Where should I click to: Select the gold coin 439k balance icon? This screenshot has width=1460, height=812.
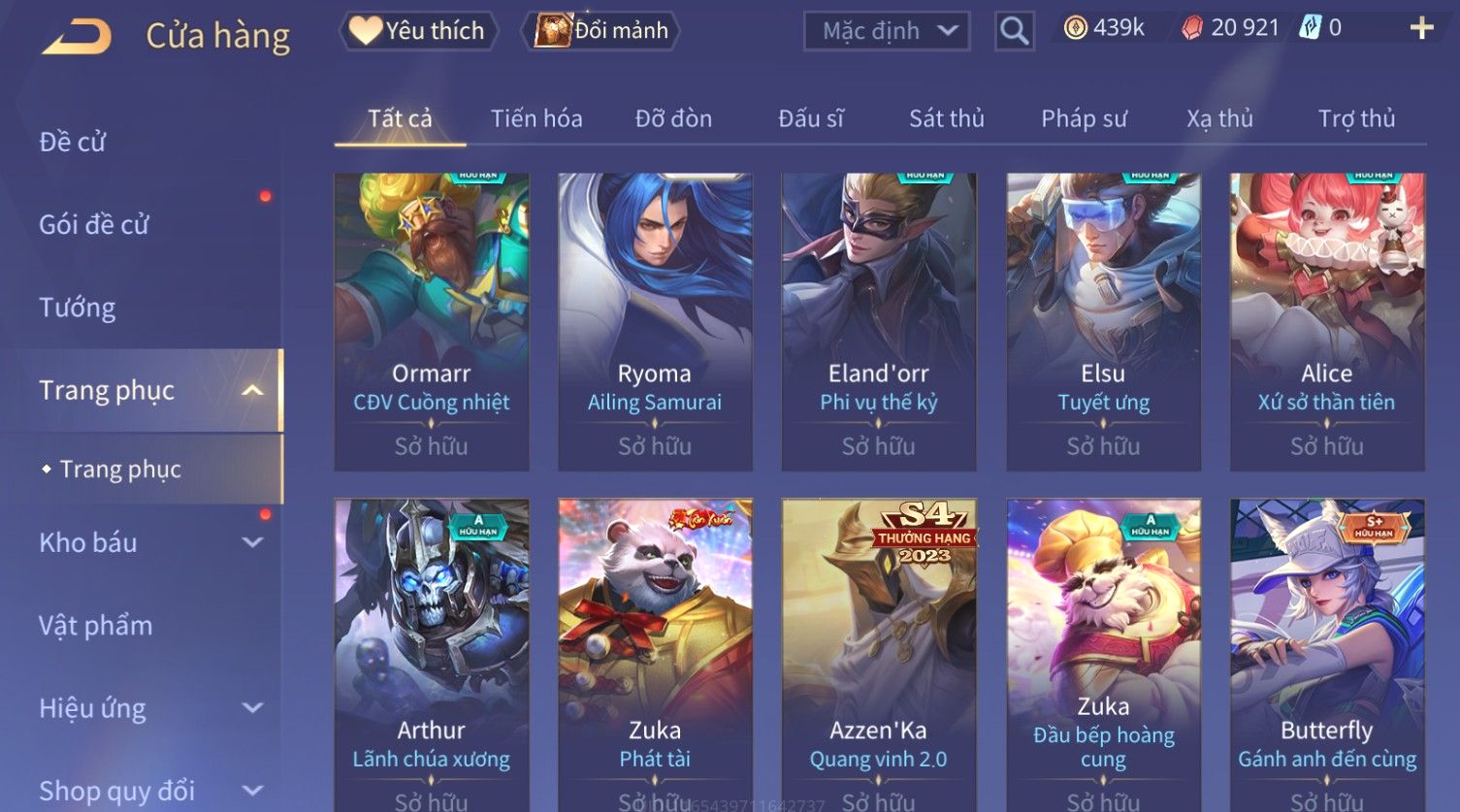point(1075,28)
